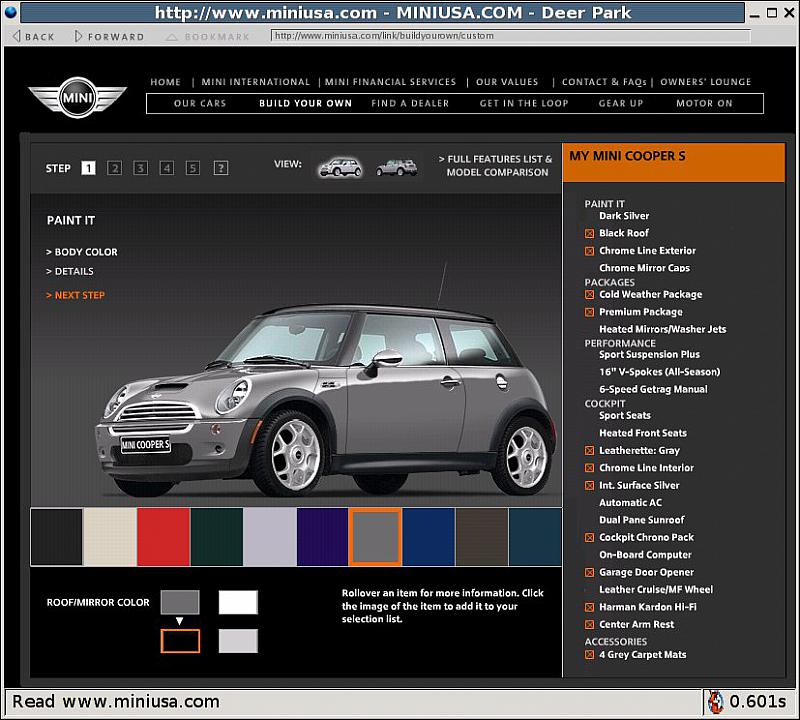Click the Back navigation arrow
Viewport: 800px width, 720px height.
tap(16, 34)
